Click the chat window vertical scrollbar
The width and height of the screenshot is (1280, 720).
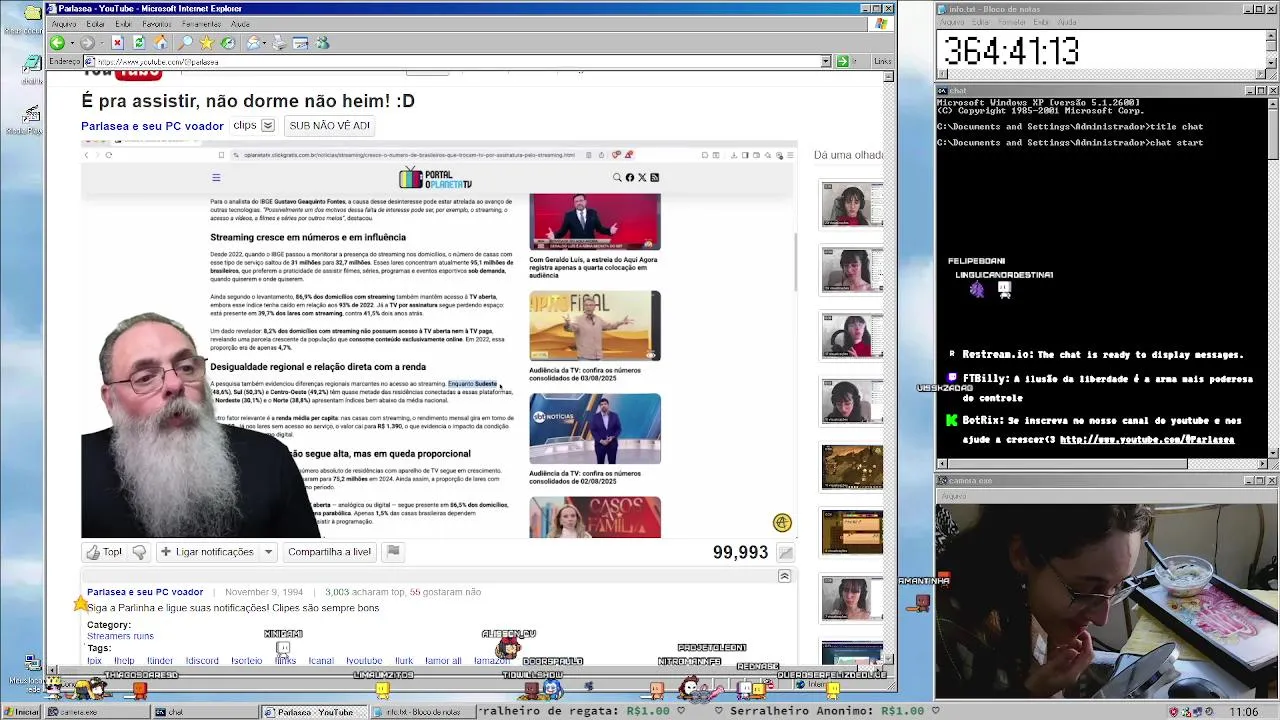click(x=1273, y=277)
